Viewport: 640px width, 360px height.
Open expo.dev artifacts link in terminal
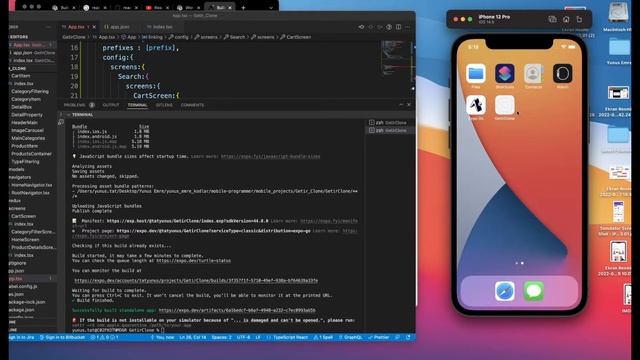coord(237,310)
